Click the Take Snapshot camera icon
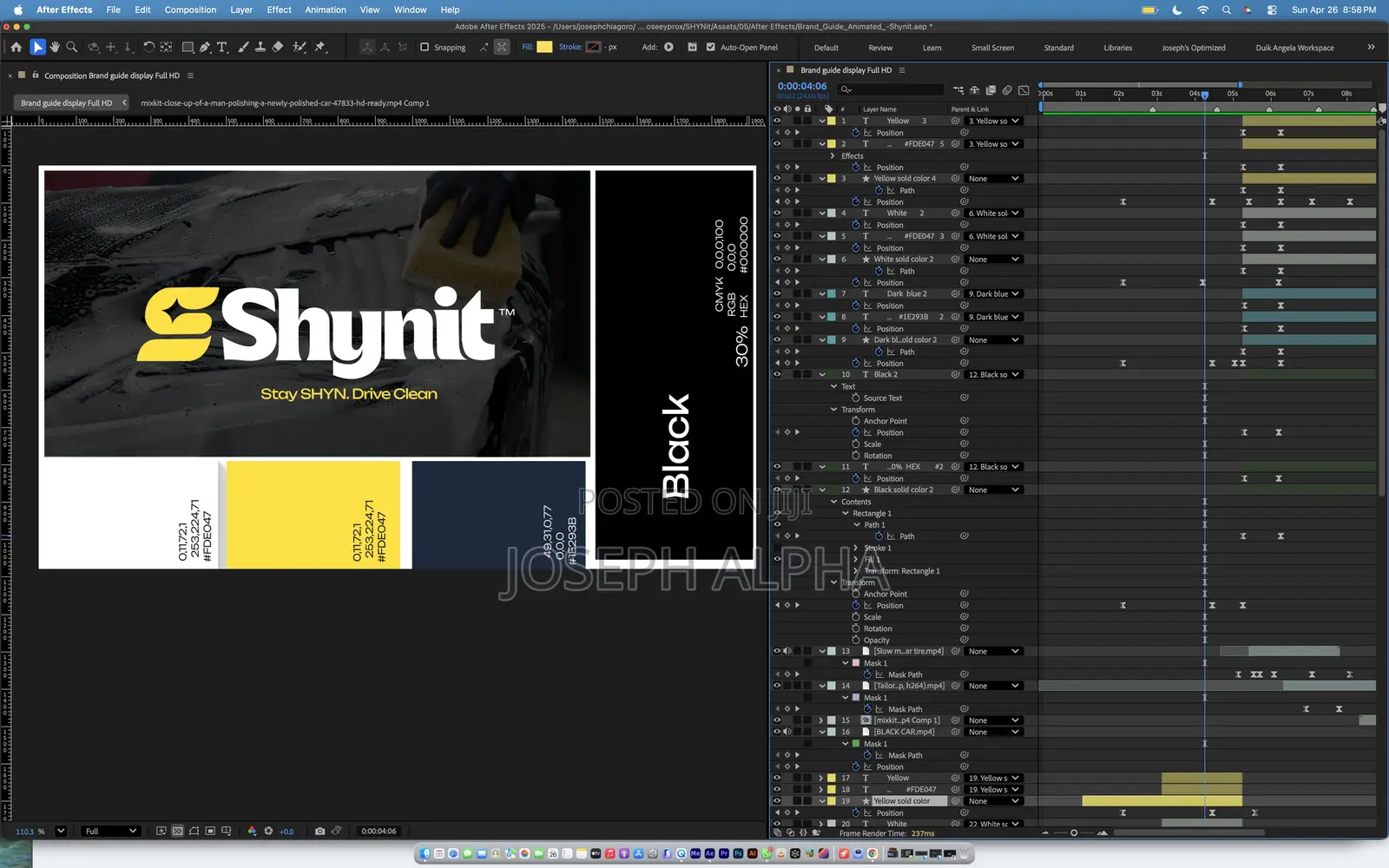Screen dimensions: 1389x868 tap(319, 831)
